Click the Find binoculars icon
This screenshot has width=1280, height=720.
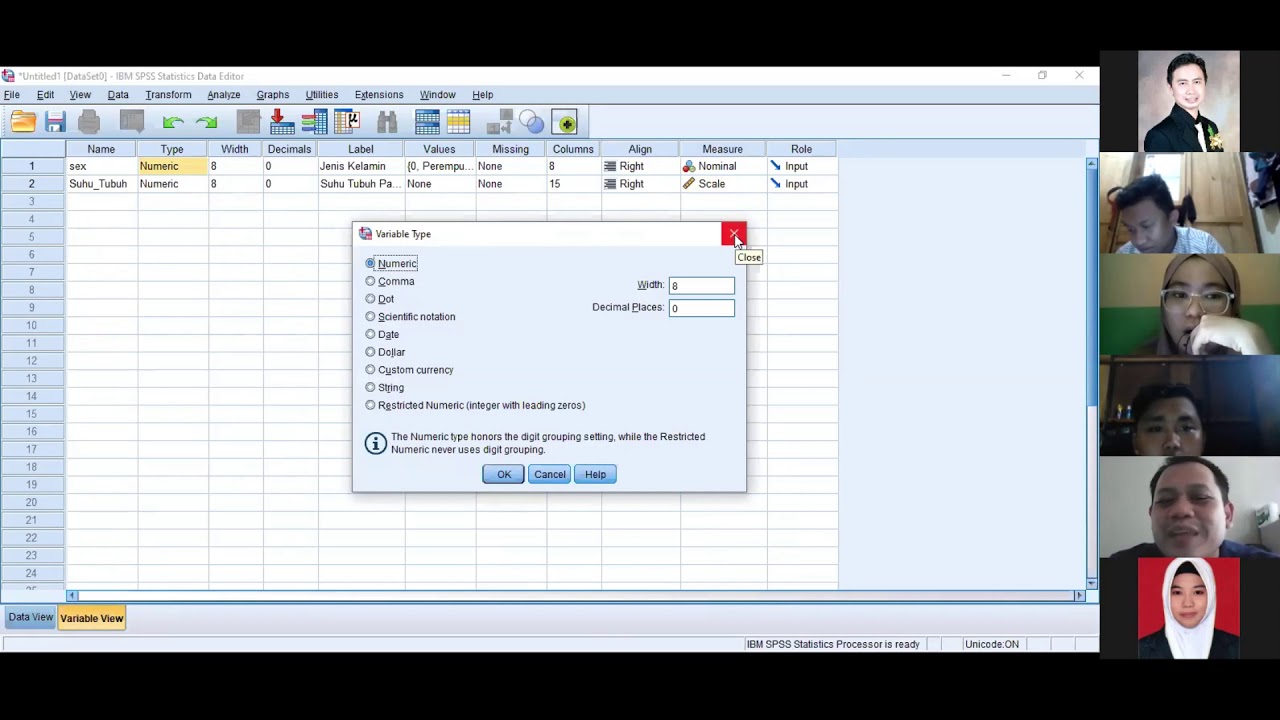click(x=387, y=123)
